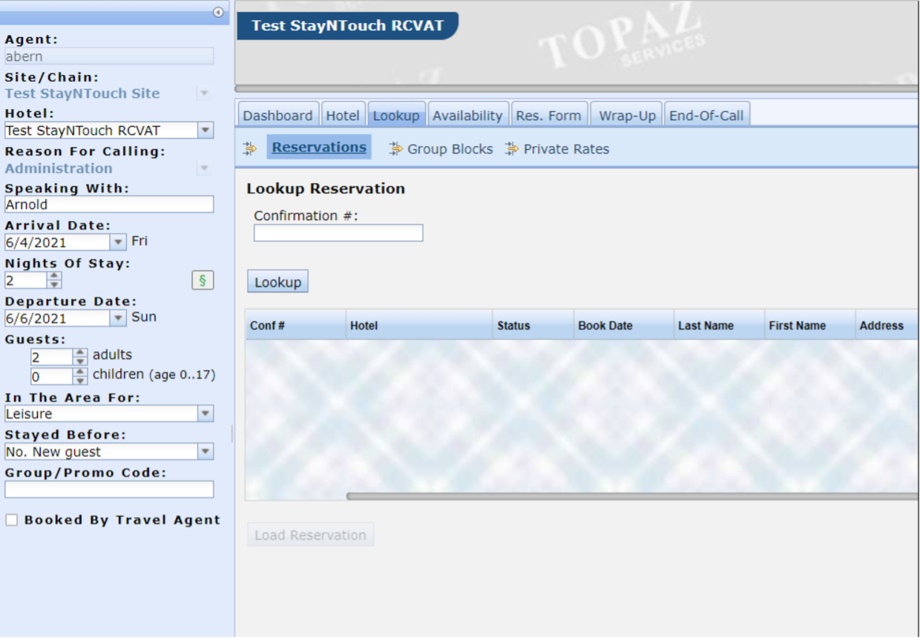Click the Arrival Date field
This screenshot has height=638, width=920.
[x=57, y=242]
